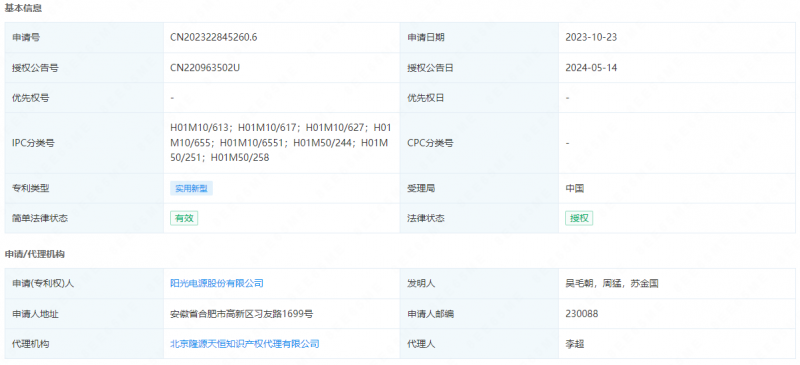Select postal code 230088

coord(582,314)
